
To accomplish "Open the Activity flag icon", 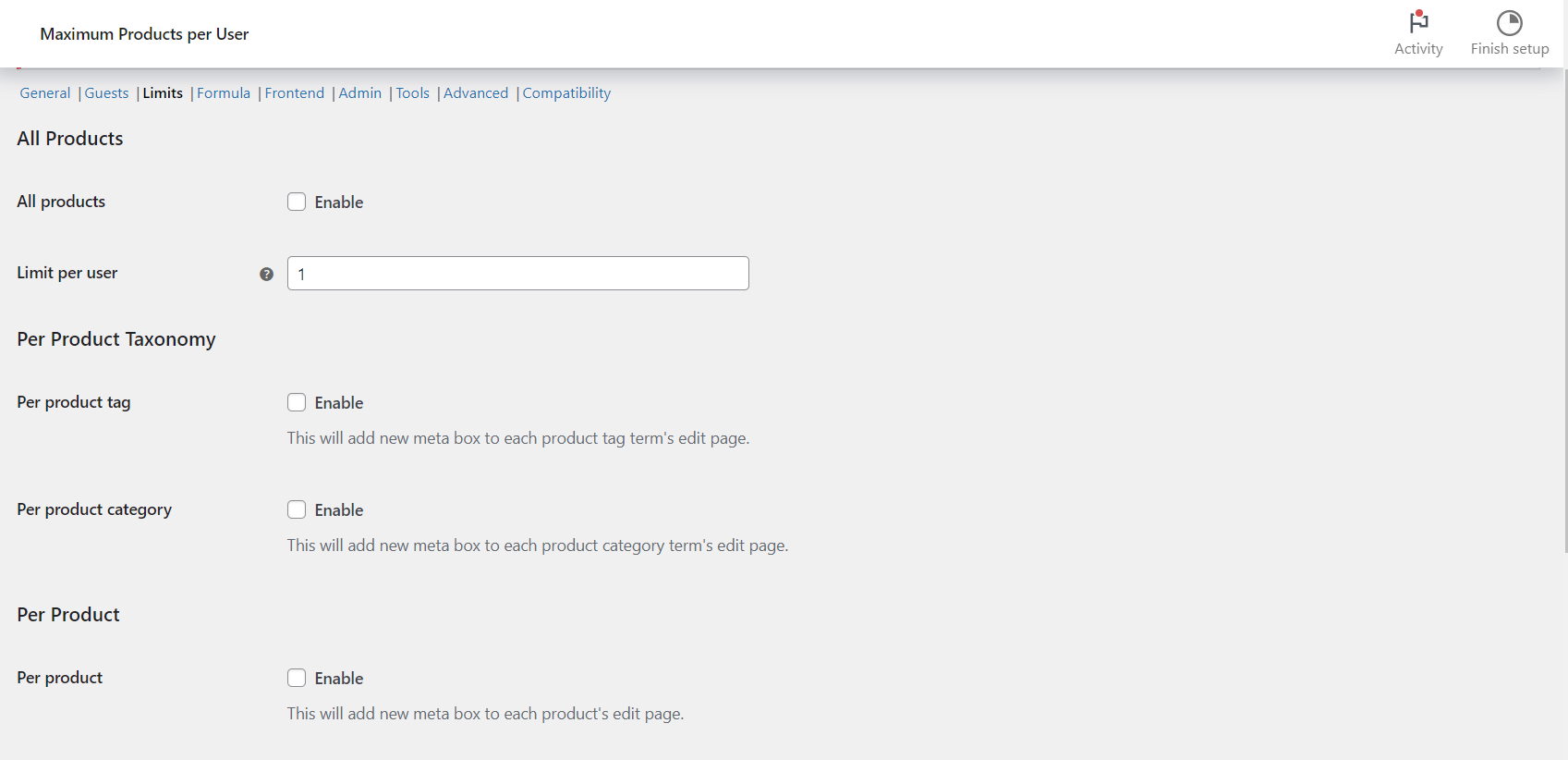I will pyautogui.click(x=1418, y=22).
